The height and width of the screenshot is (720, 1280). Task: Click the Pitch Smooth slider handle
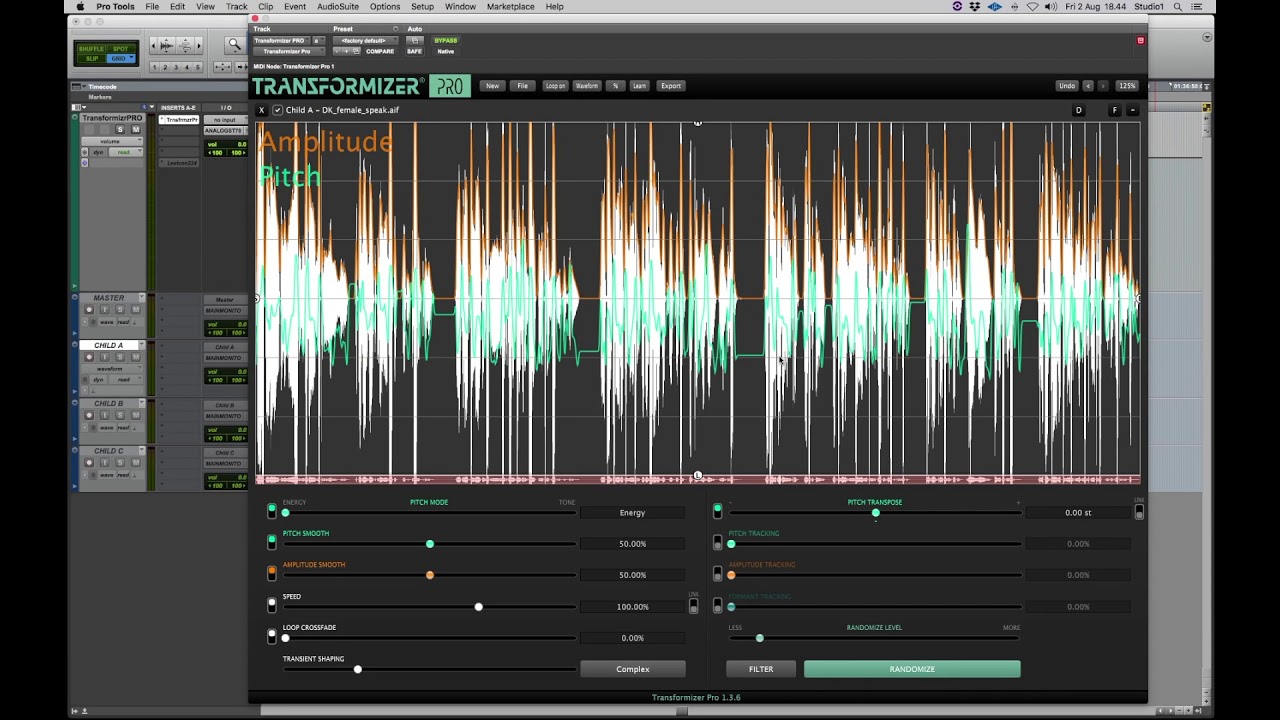(430, 544)
